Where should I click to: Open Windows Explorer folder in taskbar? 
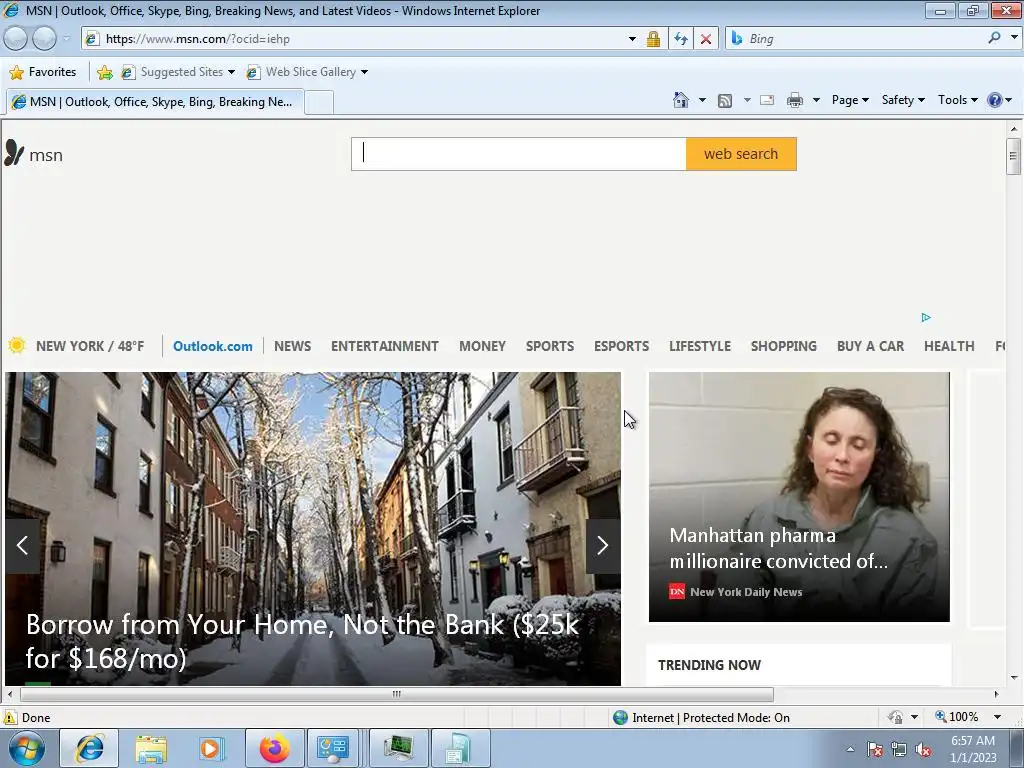click(x=152, y=749)
